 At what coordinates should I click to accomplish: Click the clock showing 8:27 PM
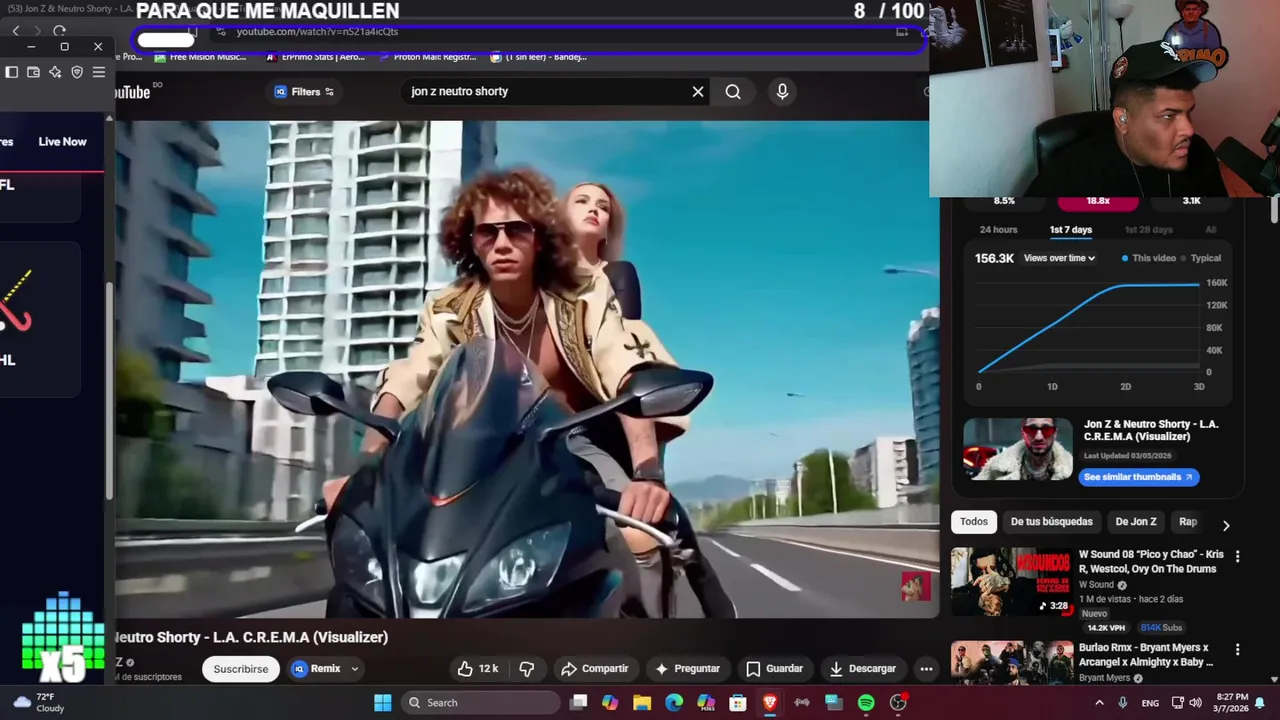[x=1231, y=703]
